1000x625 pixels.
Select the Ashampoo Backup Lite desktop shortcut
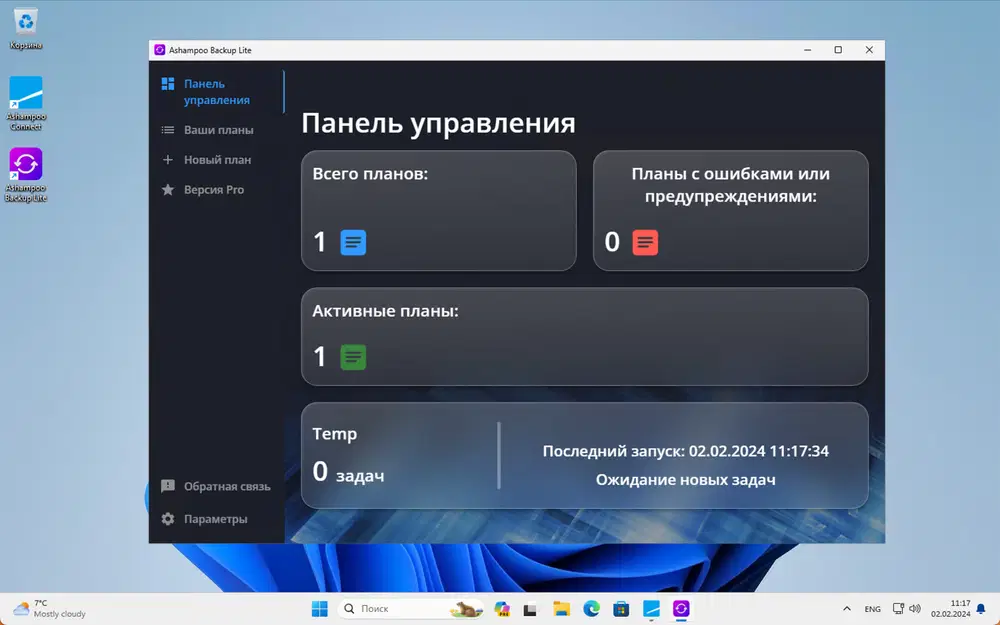click(x=26, y=175)
